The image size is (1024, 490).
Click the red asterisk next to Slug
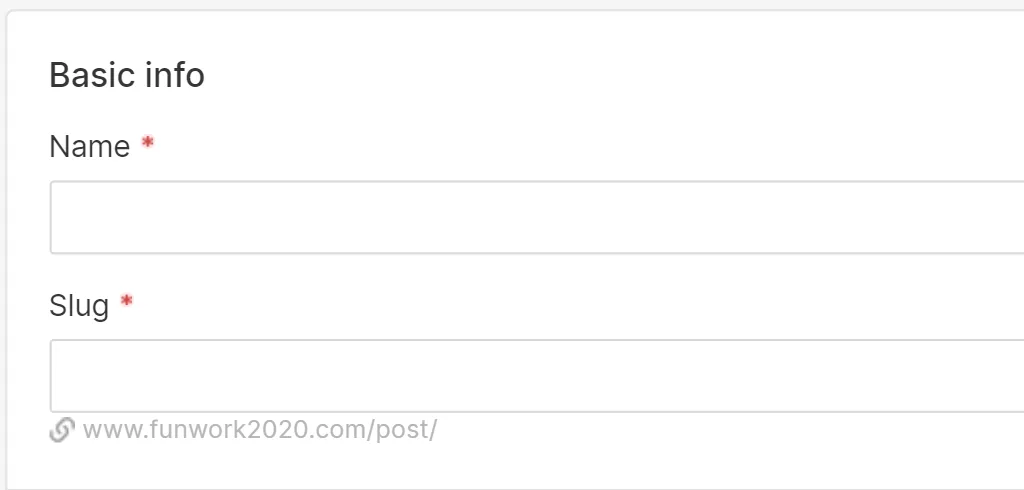click(x=127, y=303)
